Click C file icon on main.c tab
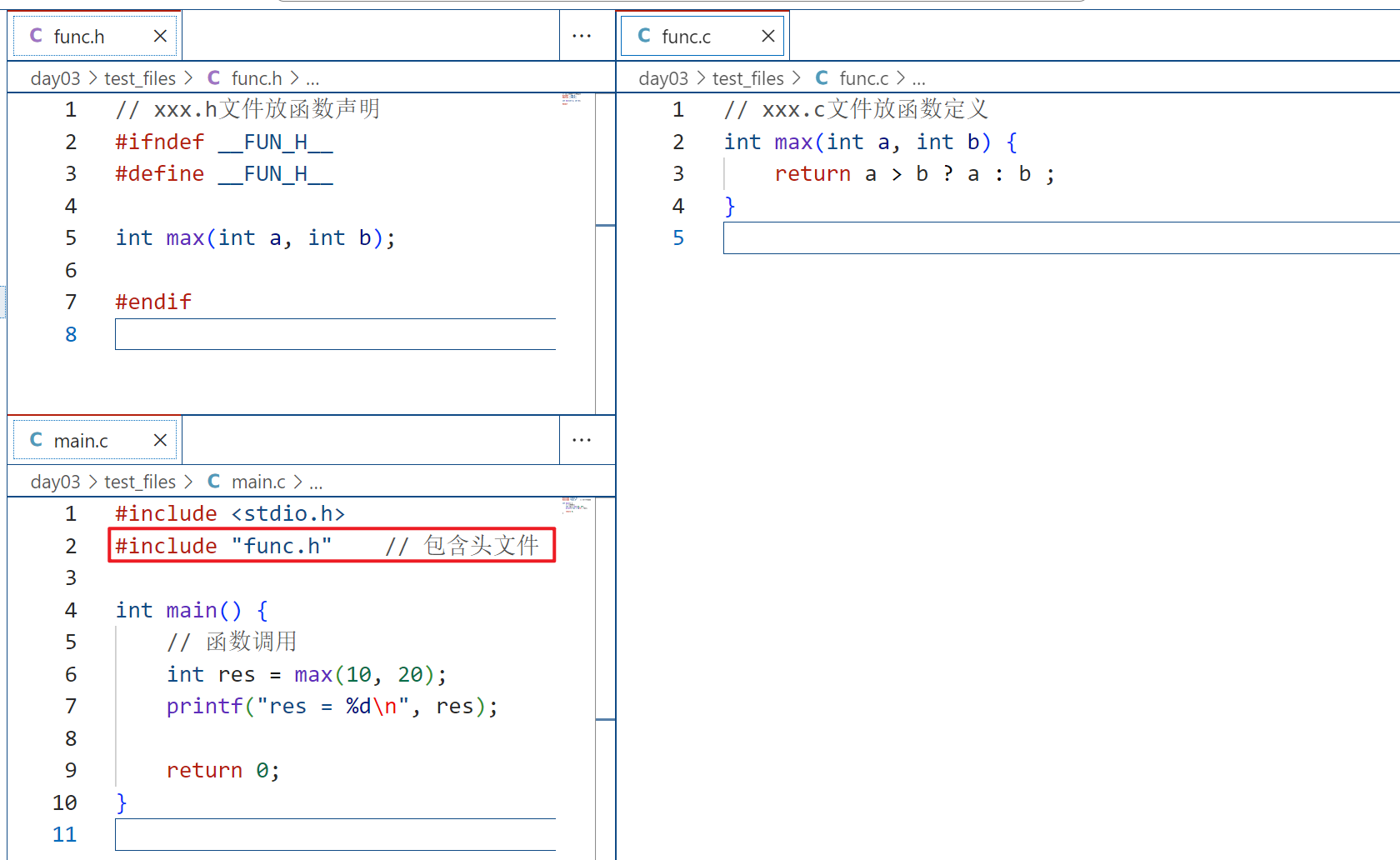The width and height of the screenshot is (1400, 860). (36, 440)
